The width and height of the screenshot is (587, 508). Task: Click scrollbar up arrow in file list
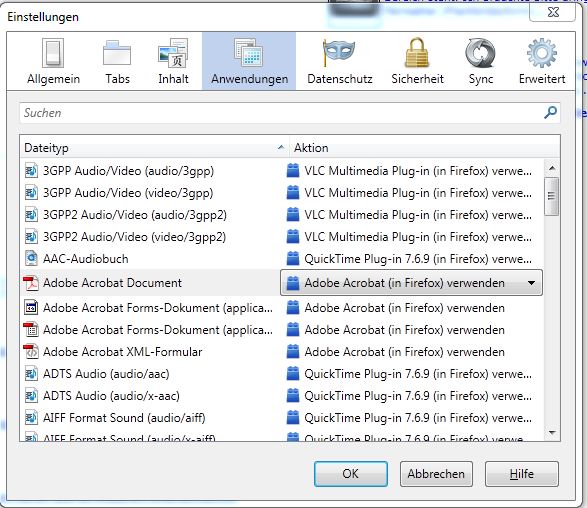point(552,168)
